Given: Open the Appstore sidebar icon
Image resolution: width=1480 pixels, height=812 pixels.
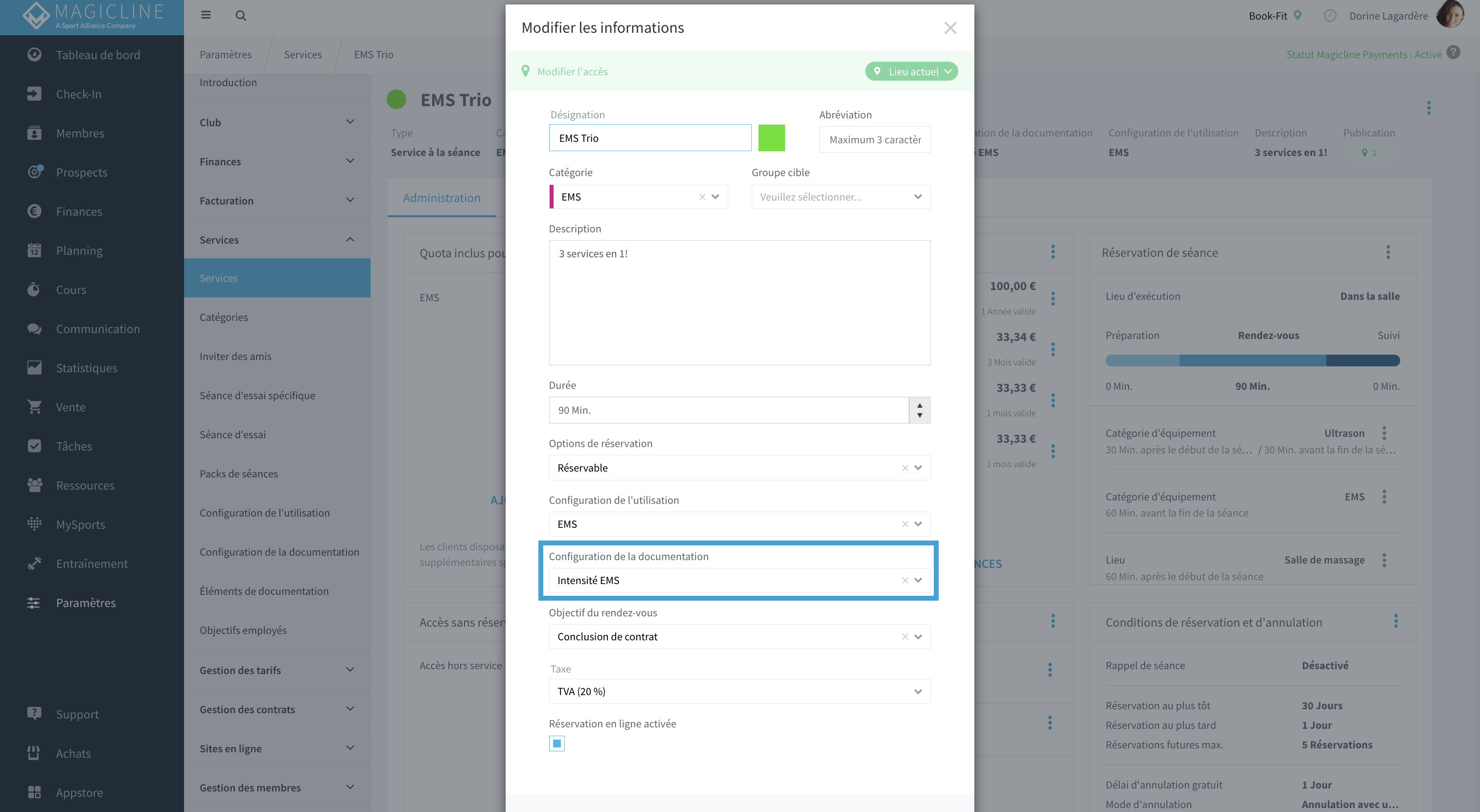Looking at the screenshot, I should (x=34, y=792).
